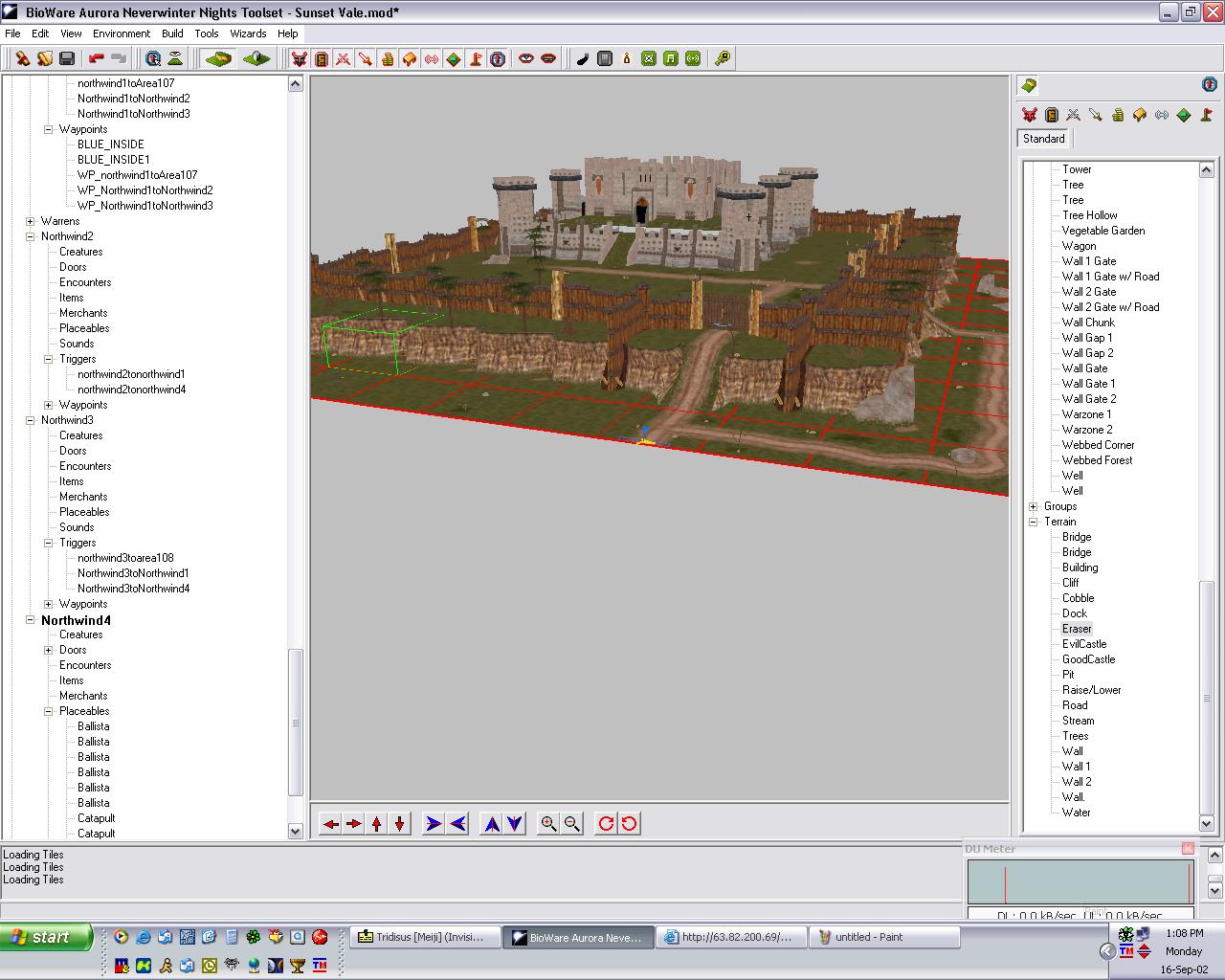Screen dimensions: 1225x980
Task: Select the Standard palette tab
Action: tap(1044, 139)
